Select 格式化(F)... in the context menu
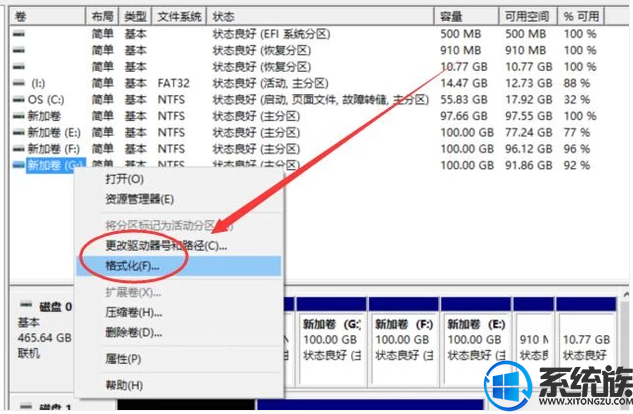Image resolution: width=633 pixels, height=414 pixels. click(132, 266)
